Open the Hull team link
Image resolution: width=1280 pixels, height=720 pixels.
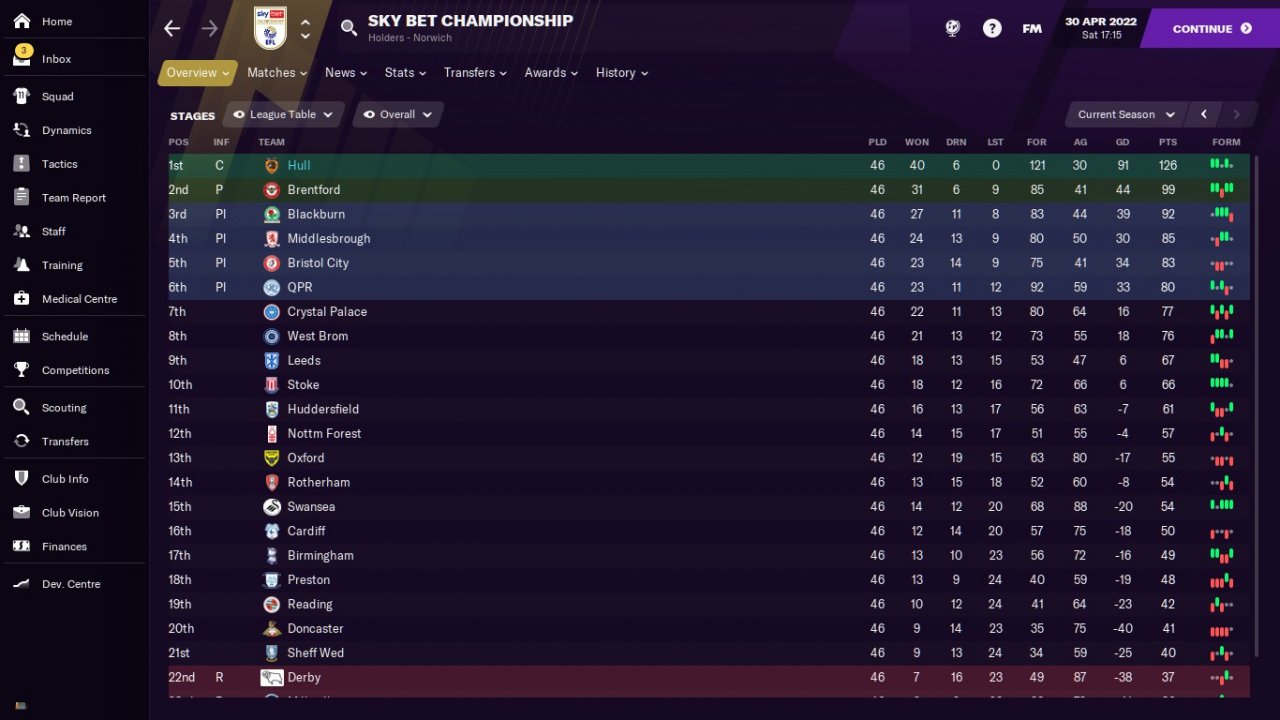(x=298, y=166)
